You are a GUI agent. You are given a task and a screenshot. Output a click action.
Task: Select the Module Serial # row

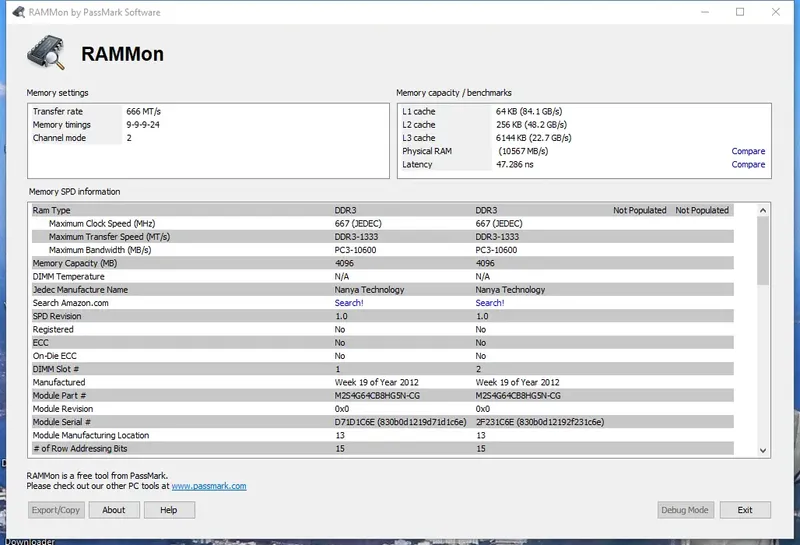coord(383,422)
